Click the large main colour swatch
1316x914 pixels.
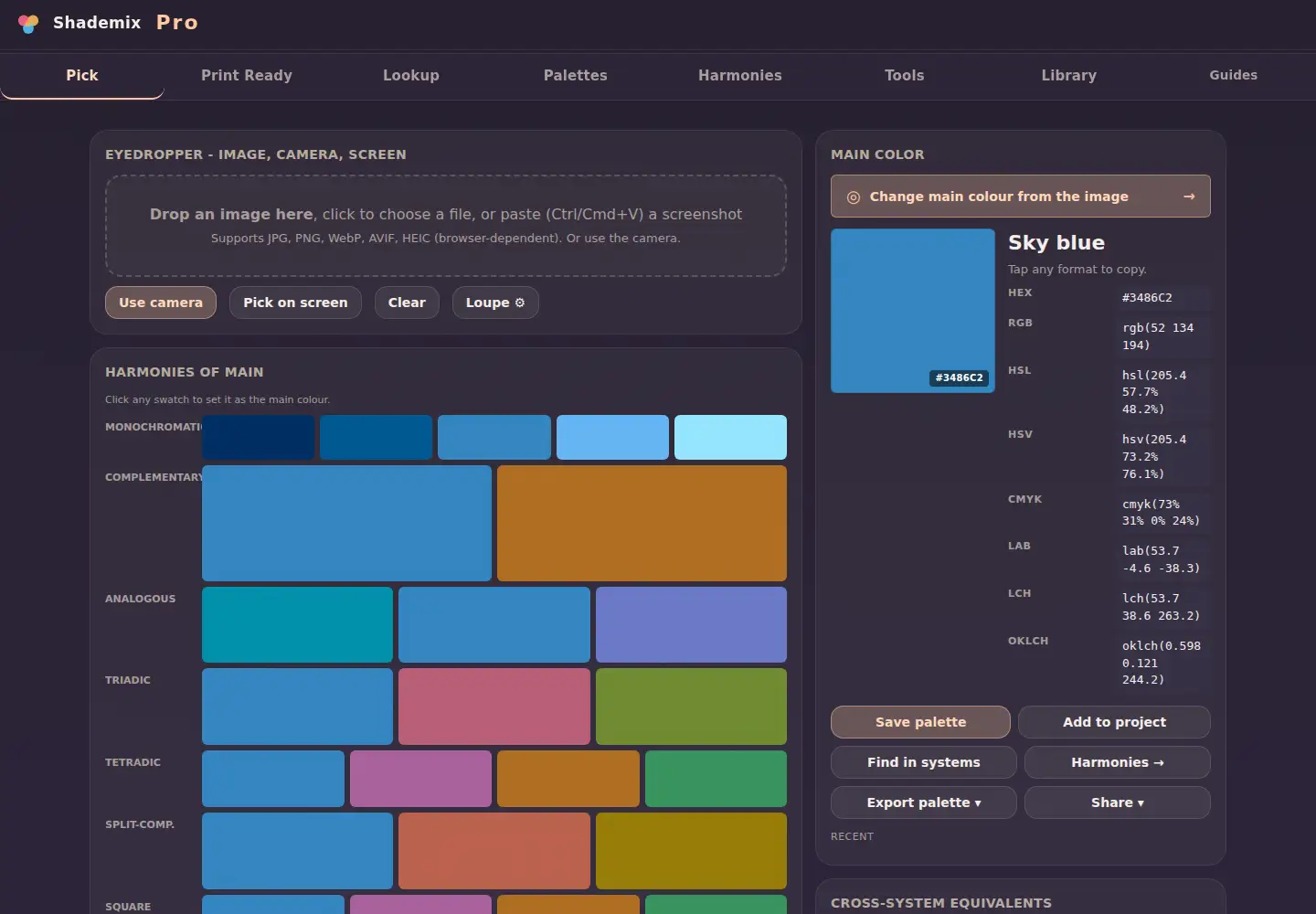point(913,311)
